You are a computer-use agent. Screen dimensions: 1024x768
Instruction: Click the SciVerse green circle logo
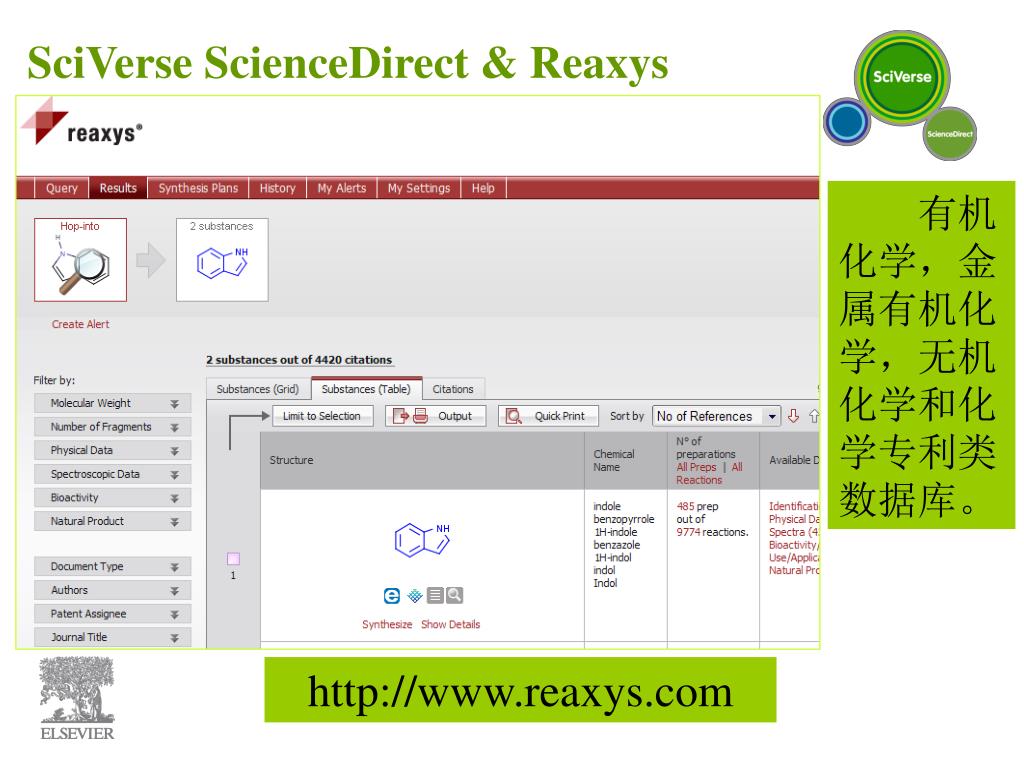903,77
